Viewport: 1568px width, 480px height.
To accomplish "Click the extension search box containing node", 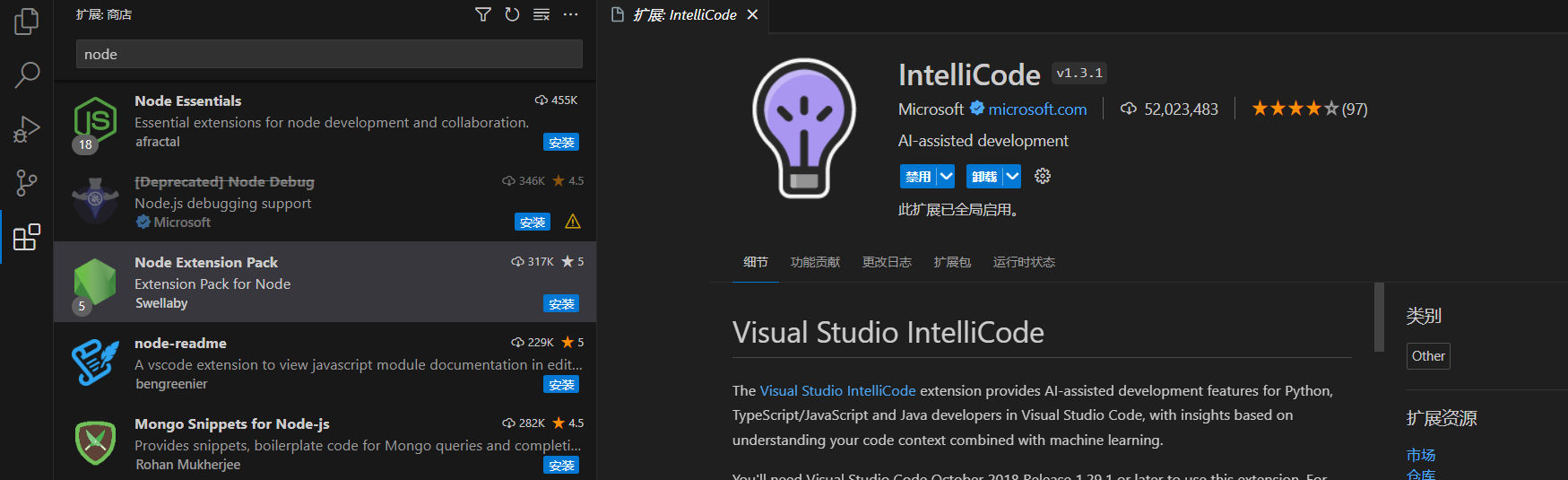I will (329, 54).
